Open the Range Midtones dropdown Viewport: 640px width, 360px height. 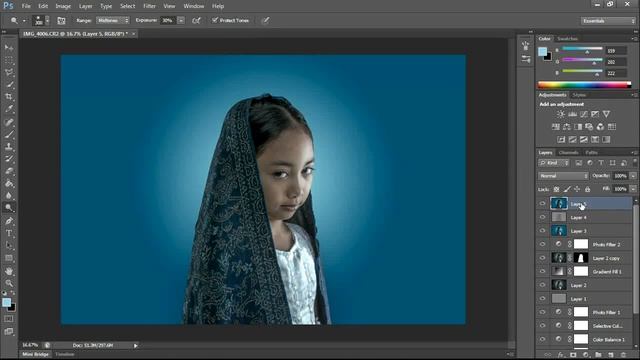click(x=113, y=20)
